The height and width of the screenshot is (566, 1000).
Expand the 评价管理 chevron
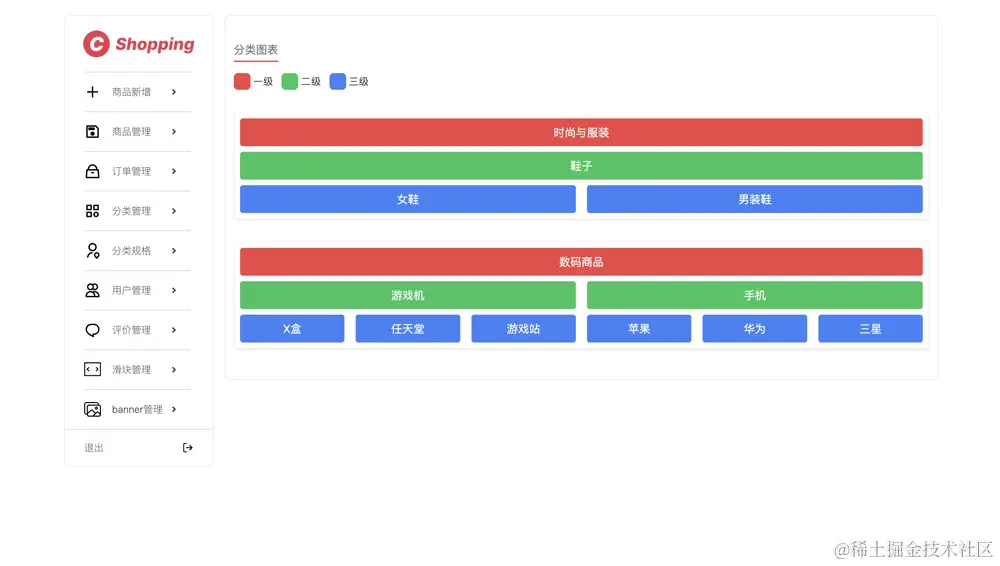click(x=174, y=330)
